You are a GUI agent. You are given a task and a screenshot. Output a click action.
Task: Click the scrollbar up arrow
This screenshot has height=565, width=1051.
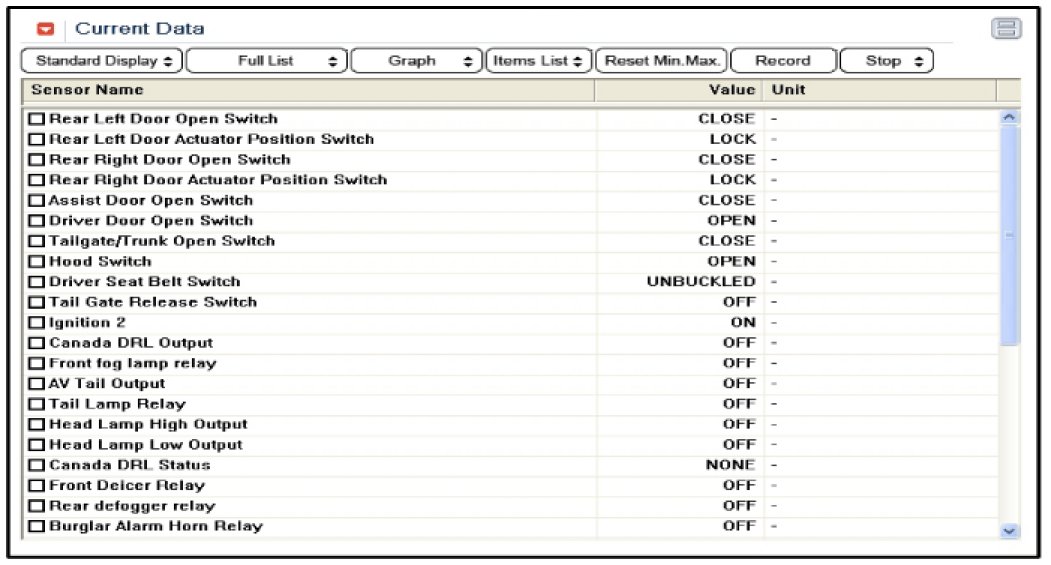click(x=1008, y=118)
